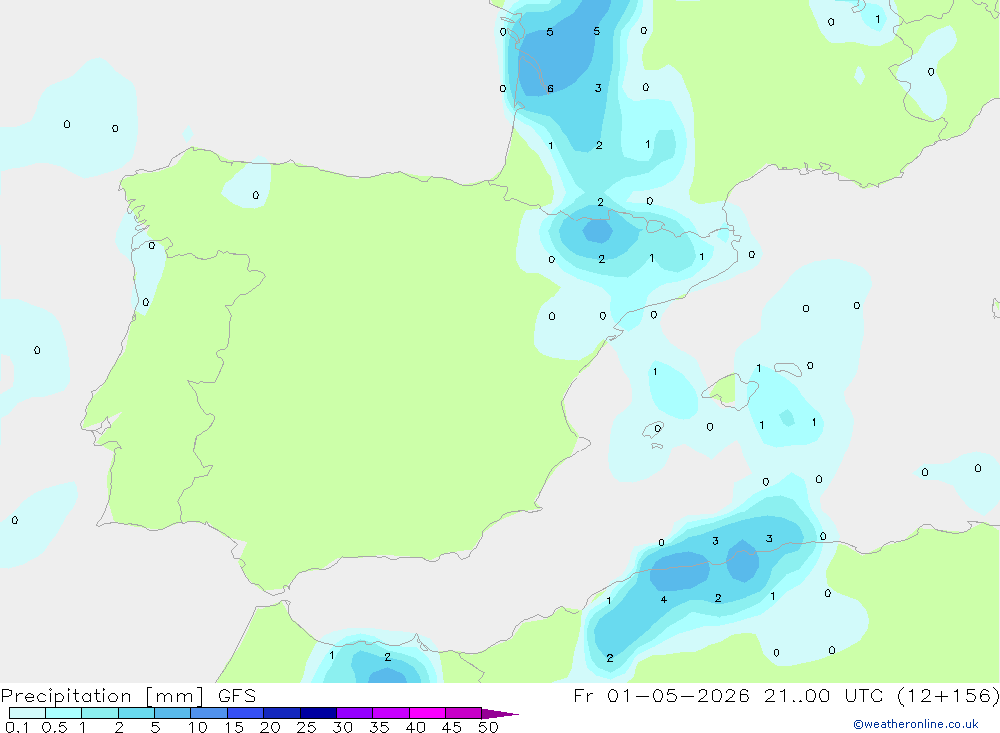
Task: Pick the 0.1–0.5 mm legend color swatch
Action: point(27,713)
